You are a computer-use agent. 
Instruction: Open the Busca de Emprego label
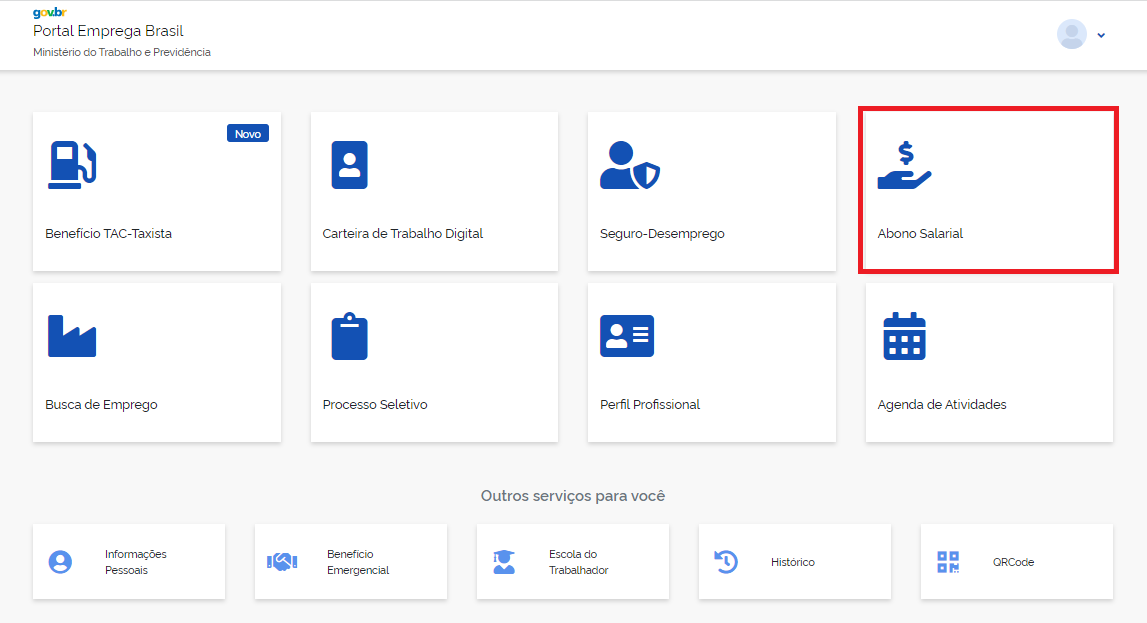(x=101, y=405)
